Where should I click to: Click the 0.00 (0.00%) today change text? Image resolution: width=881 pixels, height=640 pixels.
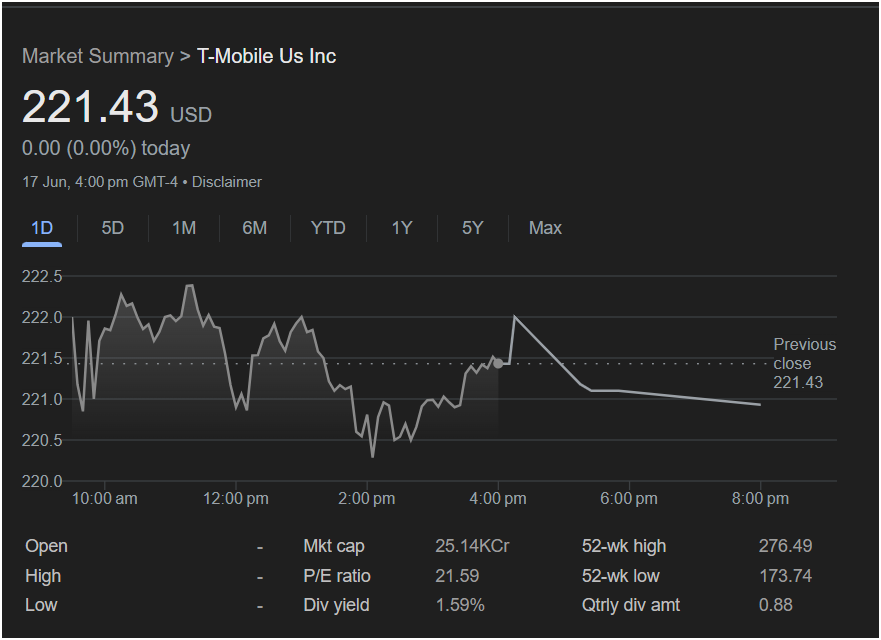(106, 148)
